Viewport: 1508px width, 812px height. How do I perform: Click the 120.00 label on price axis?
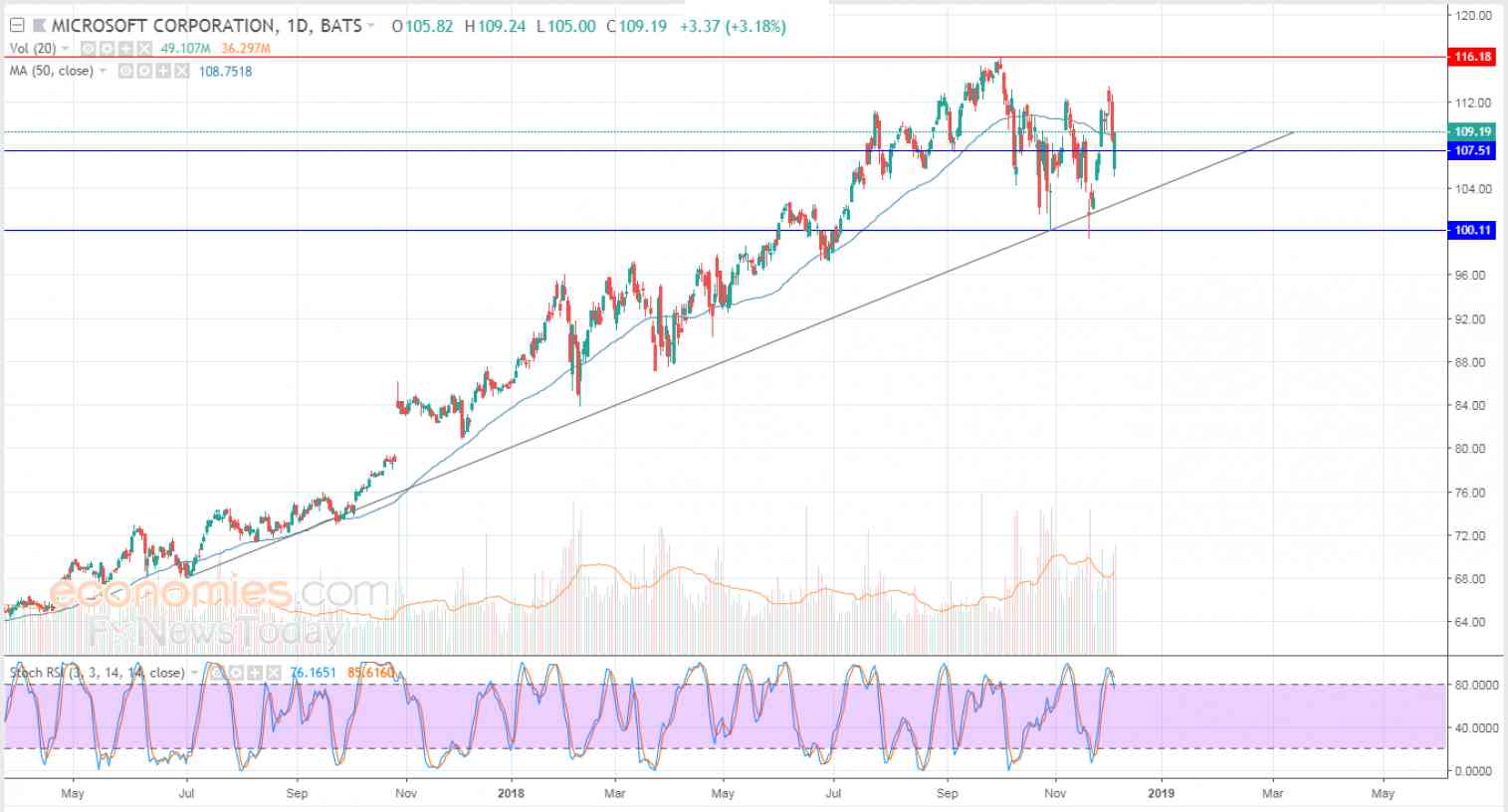coord(1472,16)
